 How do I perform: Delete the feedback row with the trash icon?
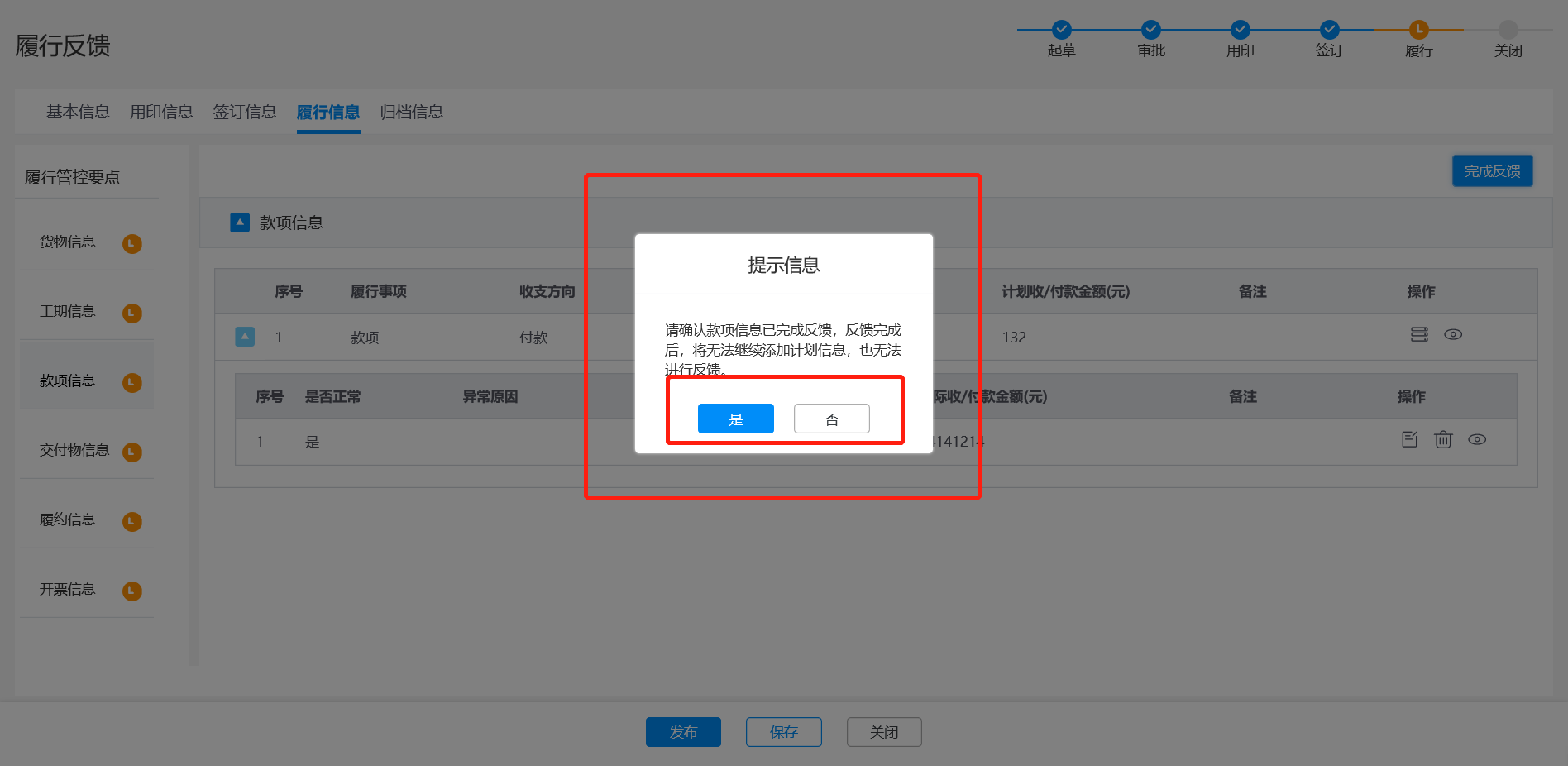1443,439
